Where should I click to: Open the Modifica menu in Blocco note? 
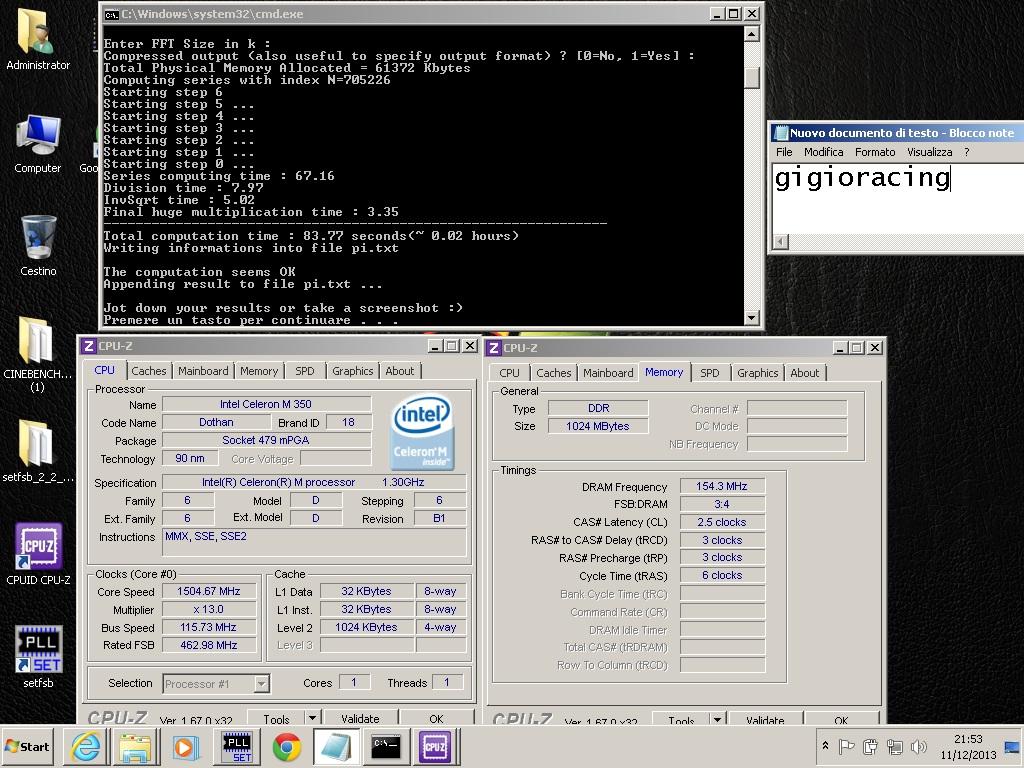(823, 152)
